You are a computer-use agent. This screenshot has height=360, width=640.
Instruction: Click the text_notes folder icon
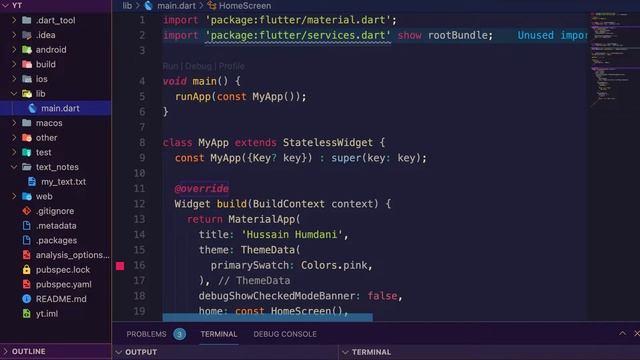[x=27, y=167]
